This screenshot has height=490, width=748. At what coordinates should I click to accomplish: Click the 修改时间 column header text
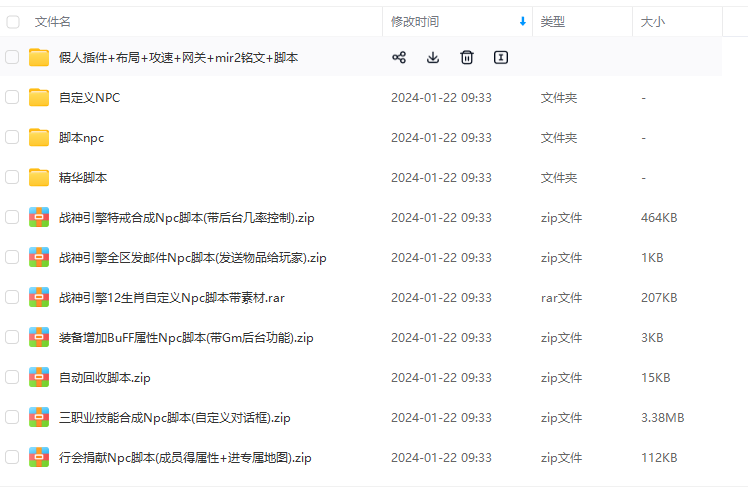tap(415, 22)
